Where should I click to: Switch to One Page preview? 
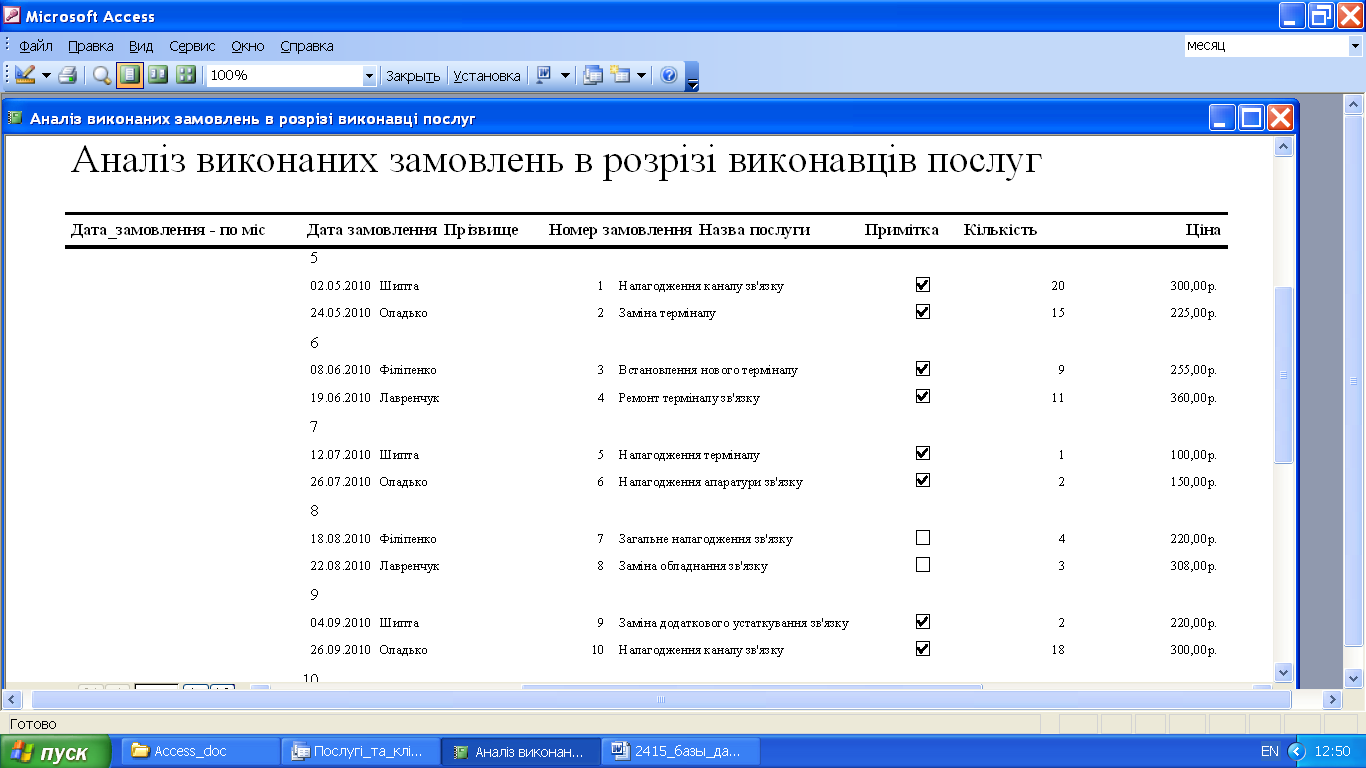point(130,75)
